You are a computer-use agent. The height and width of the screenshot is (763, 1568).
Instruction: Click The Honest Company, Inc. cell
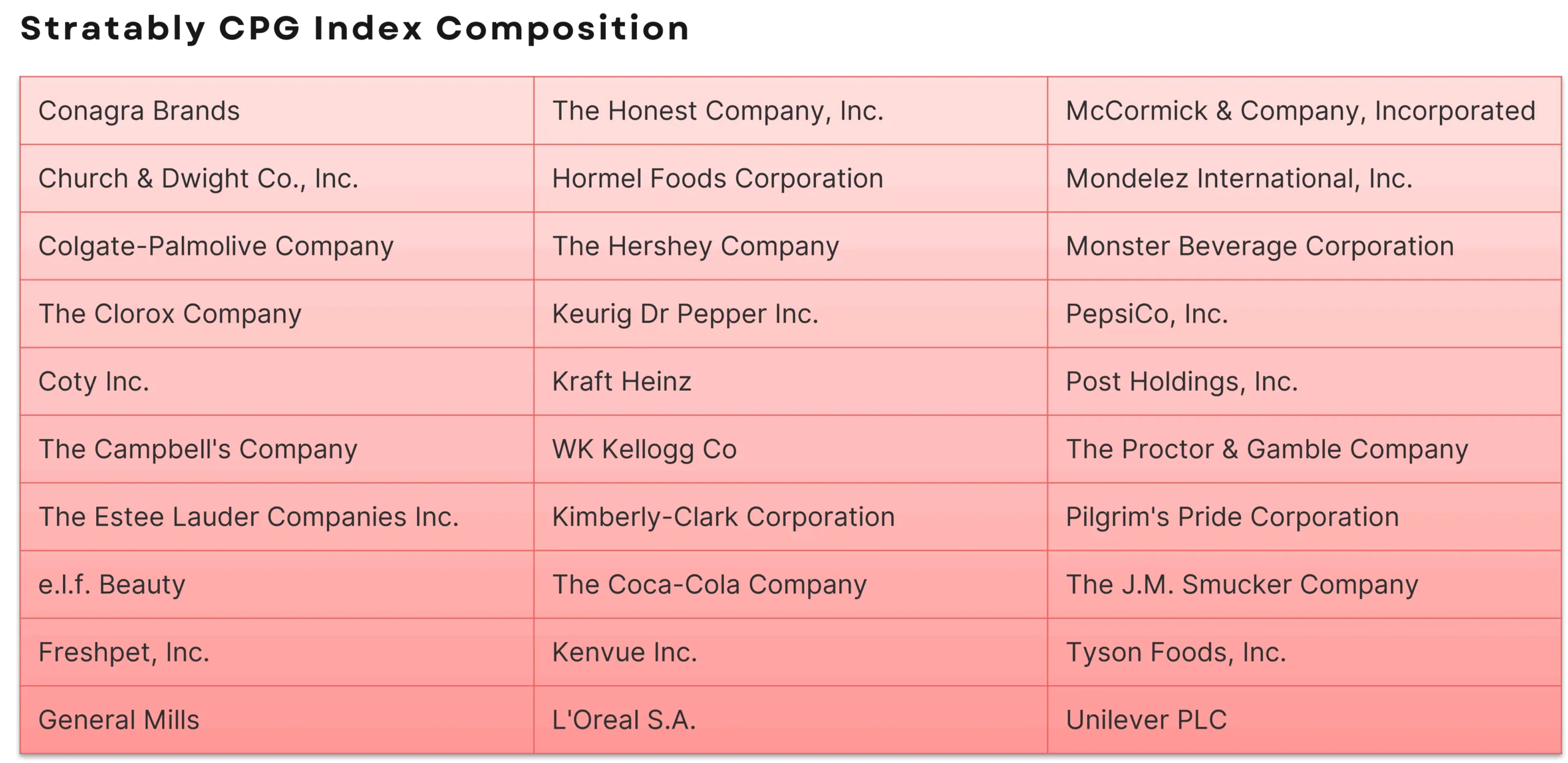718,111
